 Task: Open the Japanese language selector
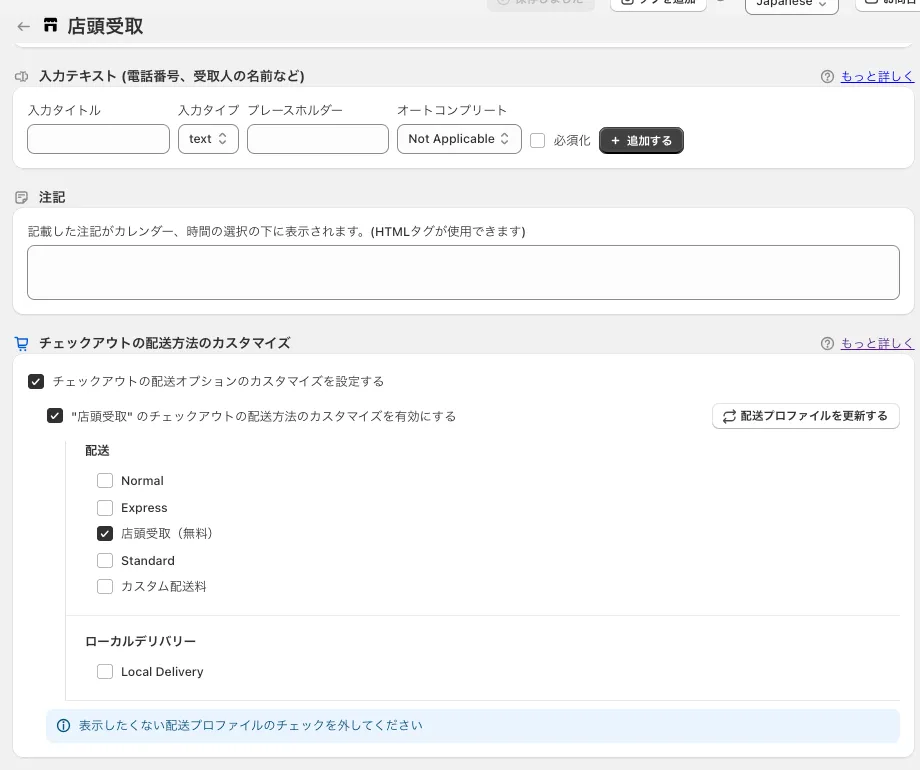(x=791, y=5)
